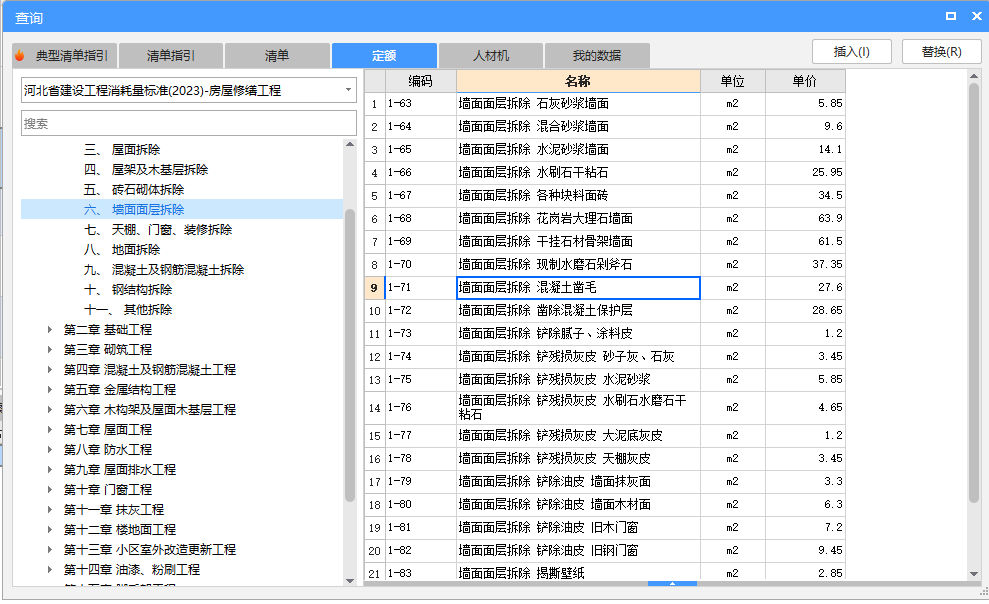Viewport: 989px width, 604px height.
Task: Open the 我的数据 tab
Action: [597, 55]
